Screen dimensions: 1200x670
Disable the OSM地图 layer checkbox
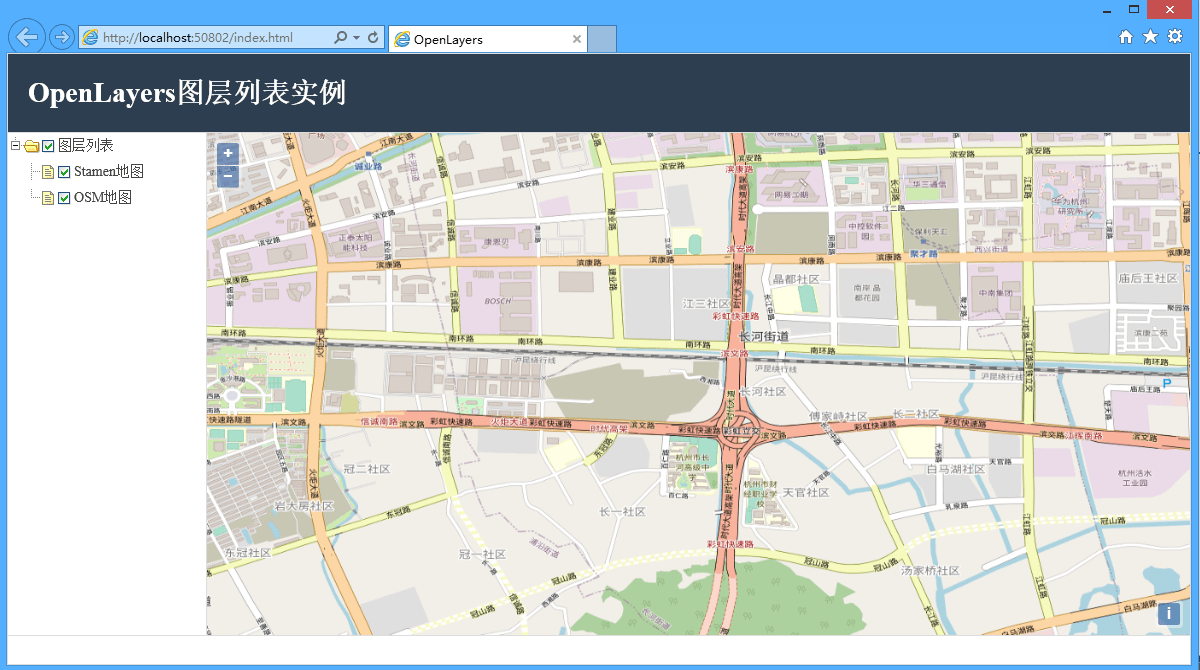(x=62, y=197)
